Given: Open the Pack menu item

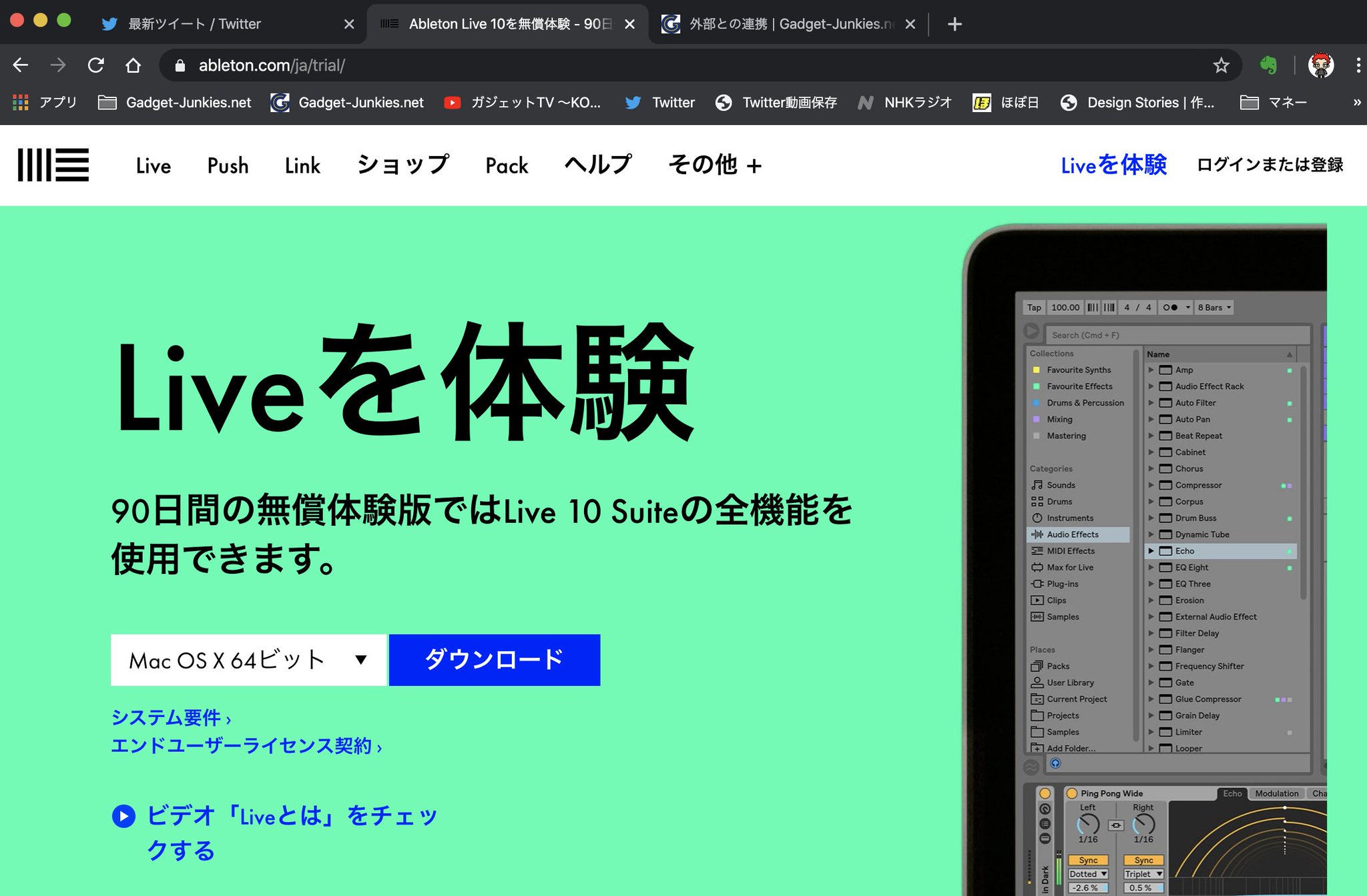Looking at the screenshot, I should coord(507,165).
